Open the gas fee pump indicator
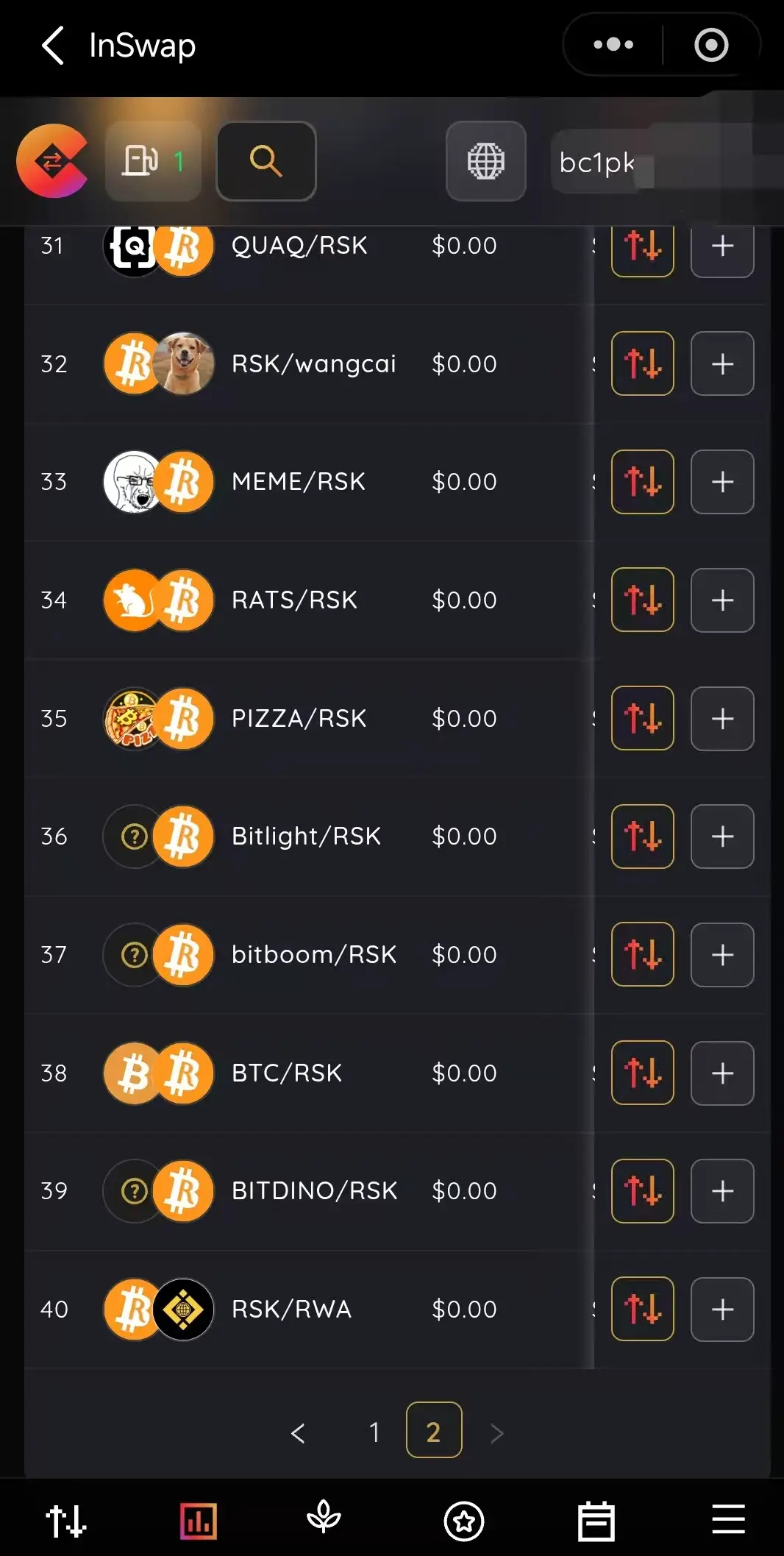 pyautogui.click(x=153, y=161)
